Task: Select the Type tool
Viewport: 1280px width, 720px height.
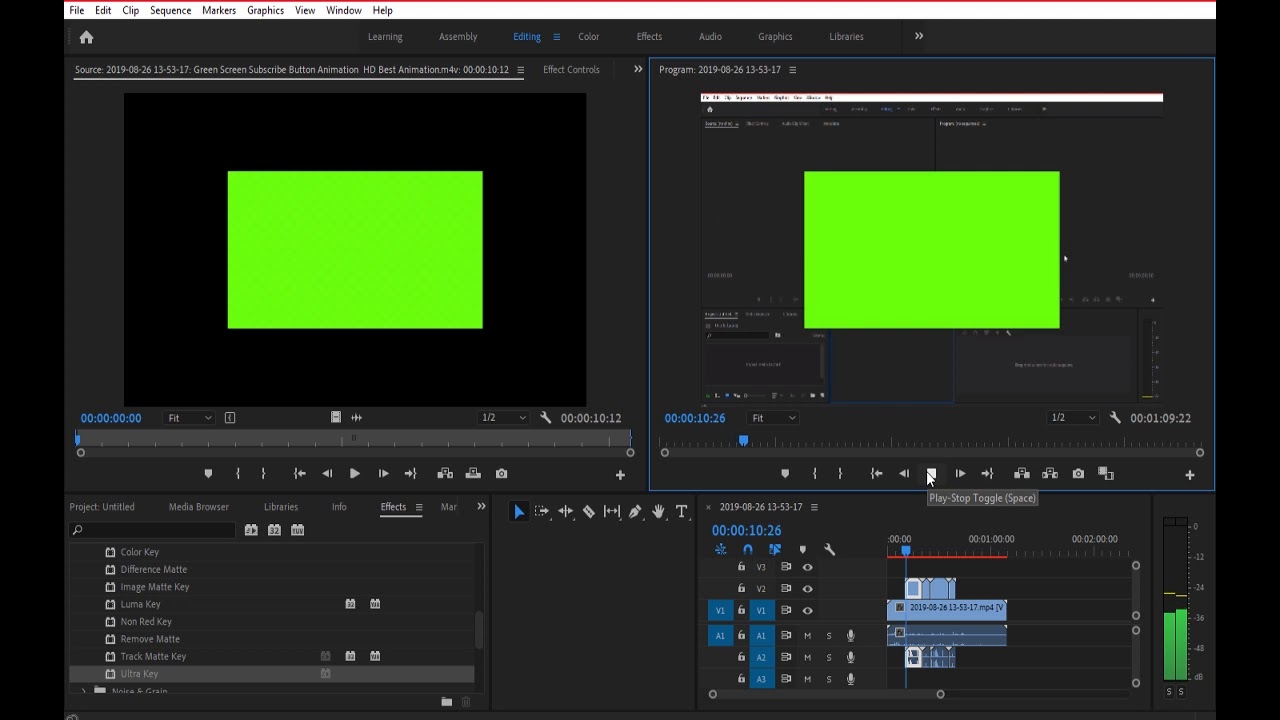Action: pyautogui.click(x=682, y=511)
